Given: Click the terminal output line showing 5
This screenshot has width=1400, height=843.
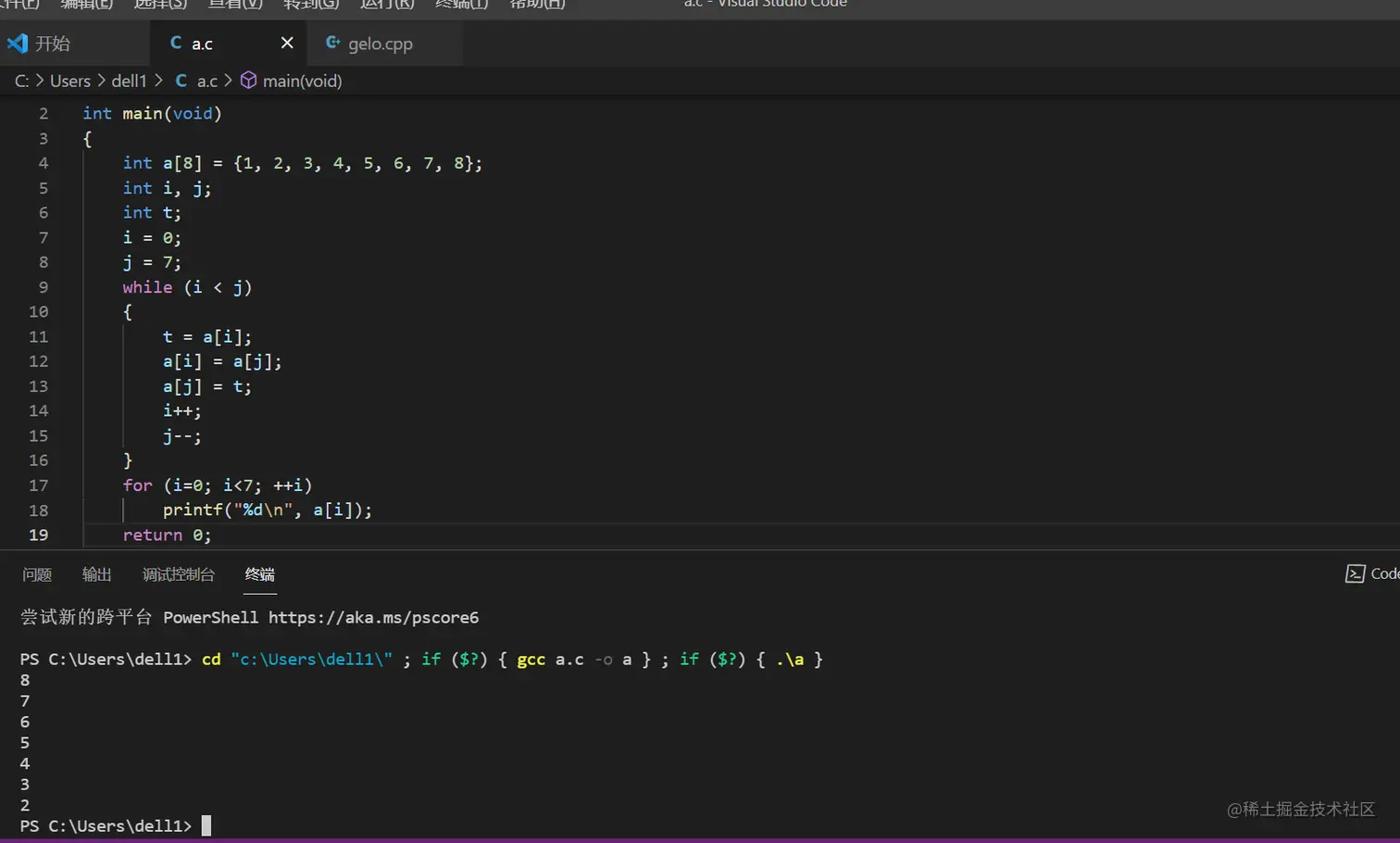Looking at the screenshot, I should coord(25,743).
